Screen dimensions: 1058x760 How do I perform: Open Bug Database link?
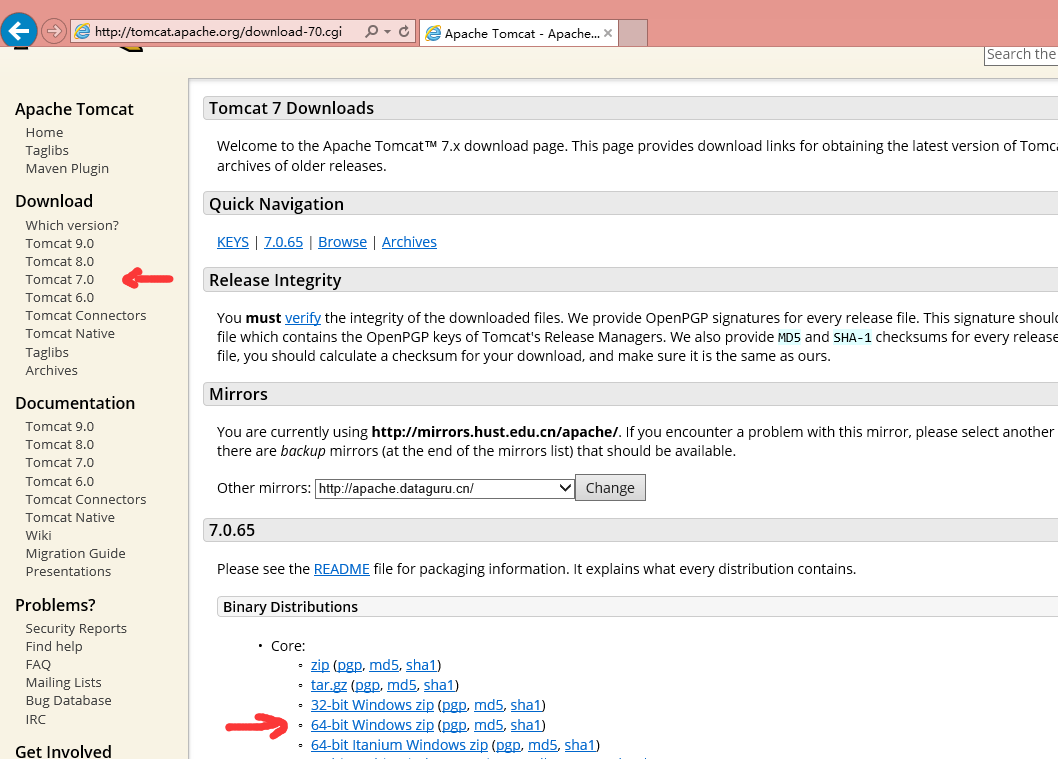pos(69,701)
